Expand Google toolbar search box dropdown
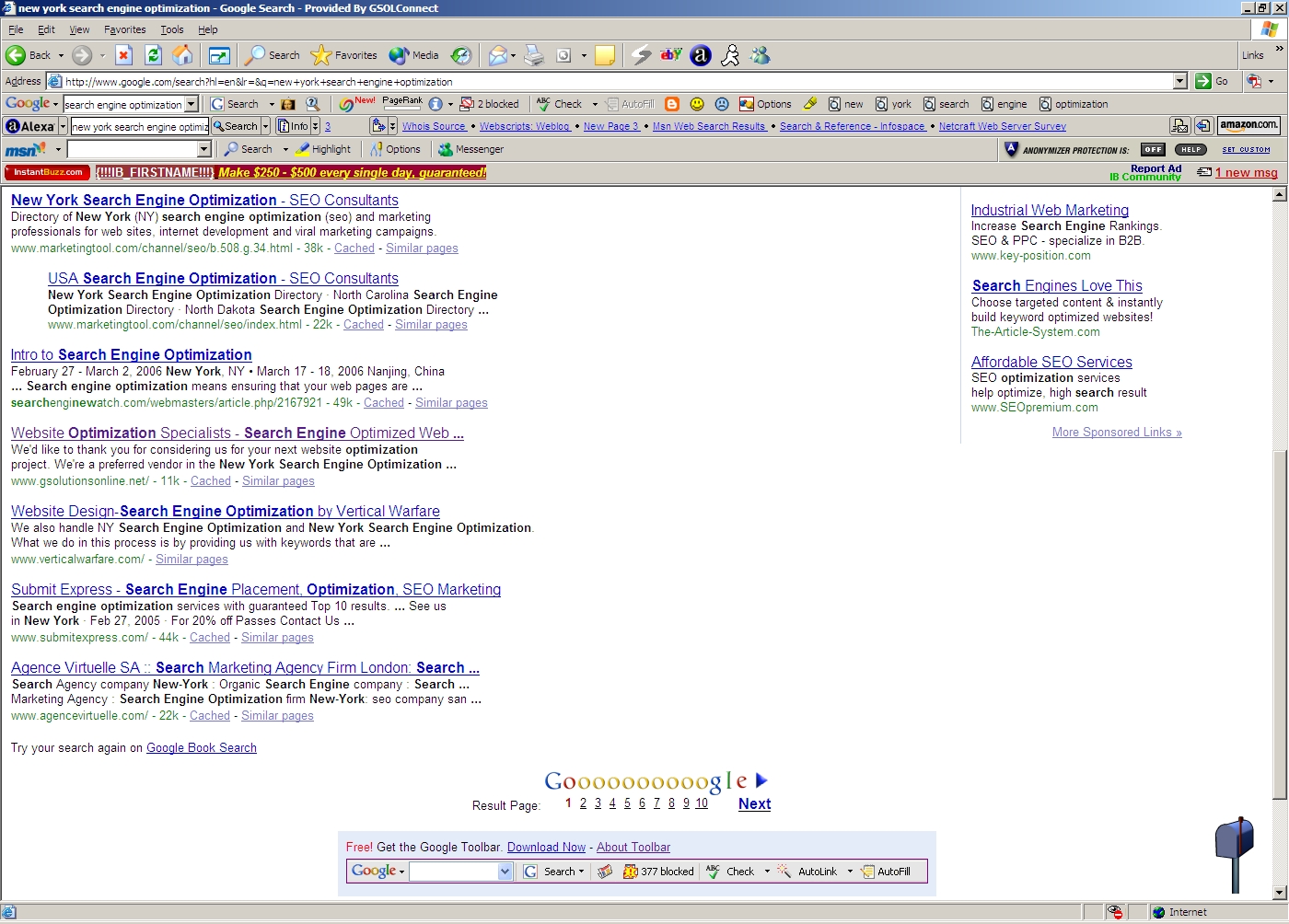 [192, 104]
